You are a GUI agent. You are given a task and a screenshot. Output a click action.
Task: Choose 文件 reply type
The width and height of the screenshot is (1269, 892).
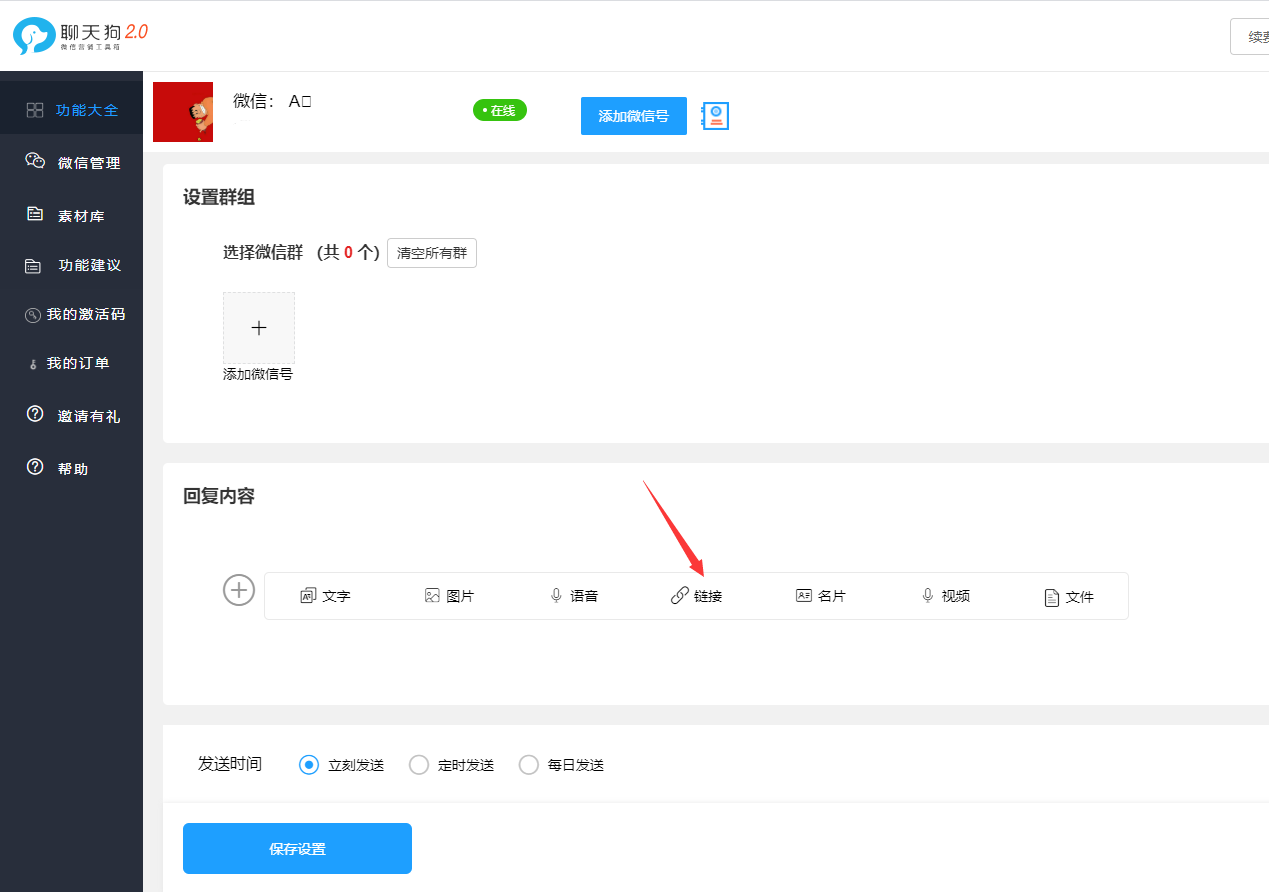1069,597
